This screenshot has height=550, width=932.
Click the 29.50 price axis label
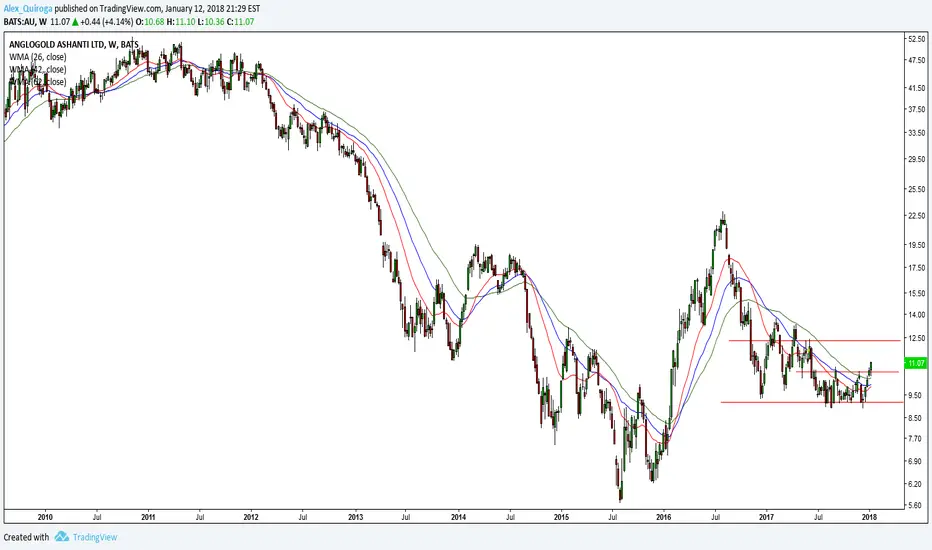click(x=916, y=159)
